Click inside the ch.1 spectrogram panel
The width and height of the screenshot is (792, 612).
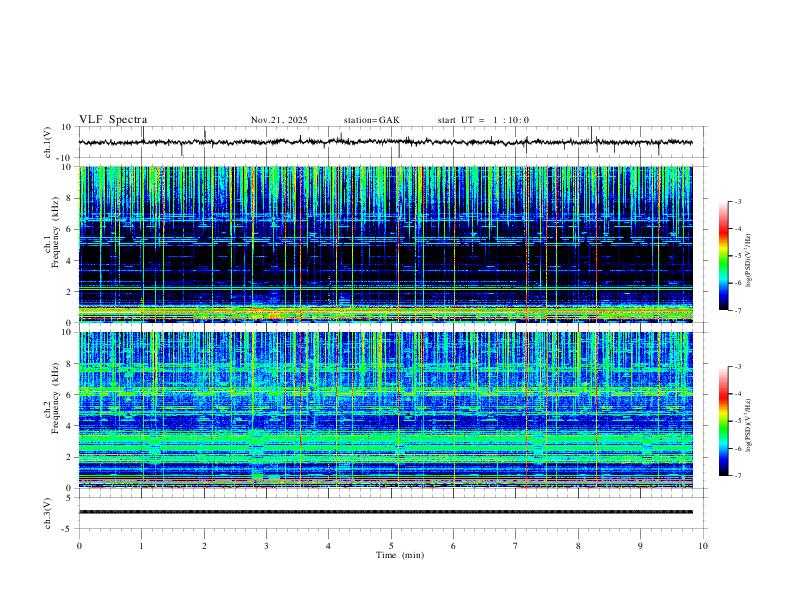pos(385,244)
